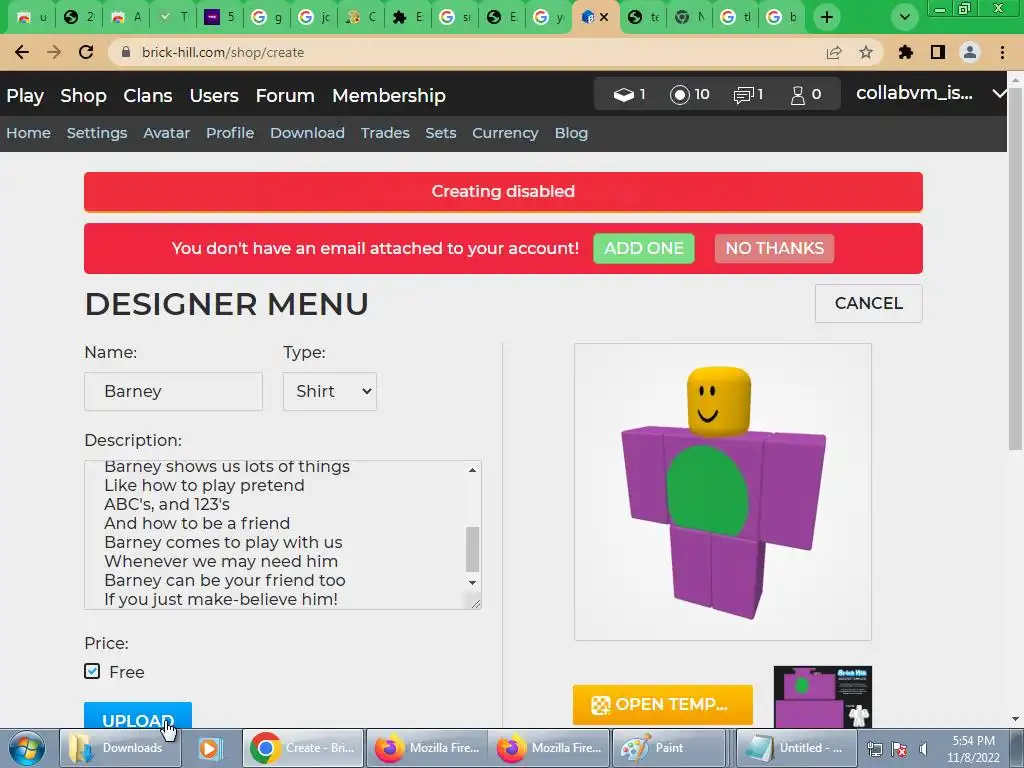Open the Type dropdown set to Shirt
1024x768 pixels.
point(330,391)
